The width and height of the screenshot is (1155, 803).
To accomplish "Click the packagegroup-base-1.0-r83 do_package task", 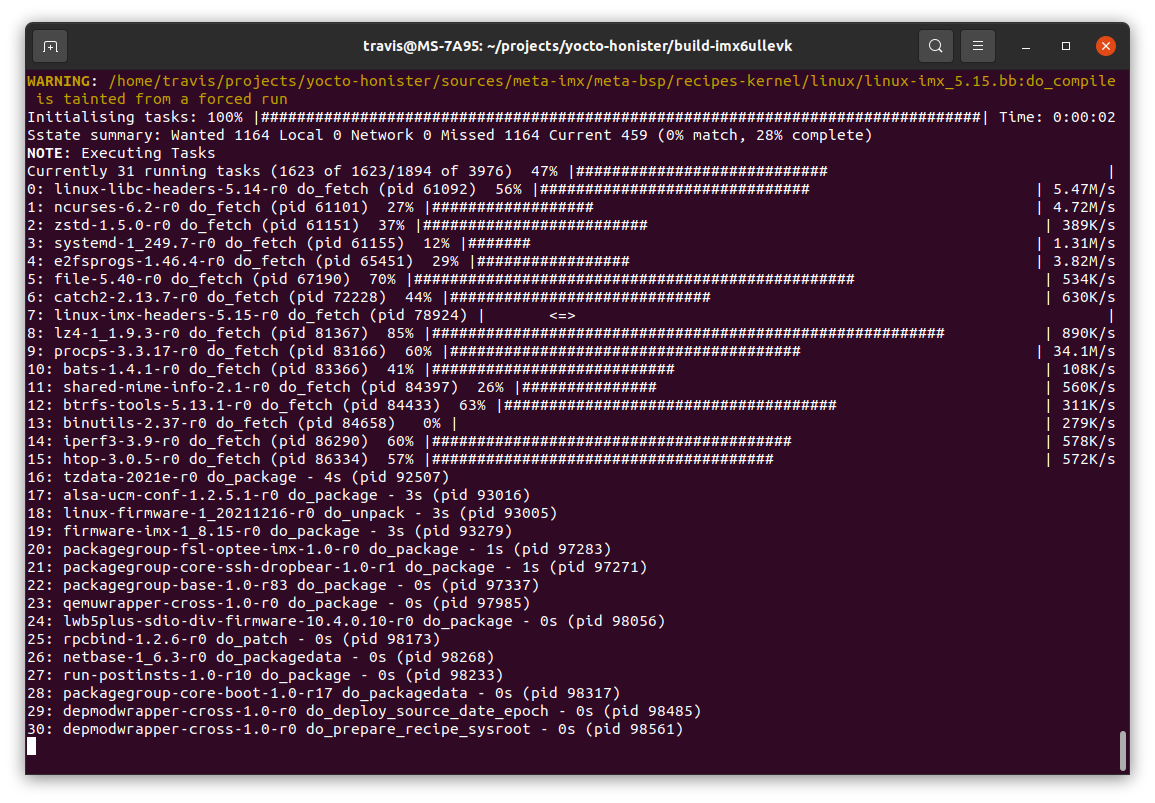I will click(284, 586).
